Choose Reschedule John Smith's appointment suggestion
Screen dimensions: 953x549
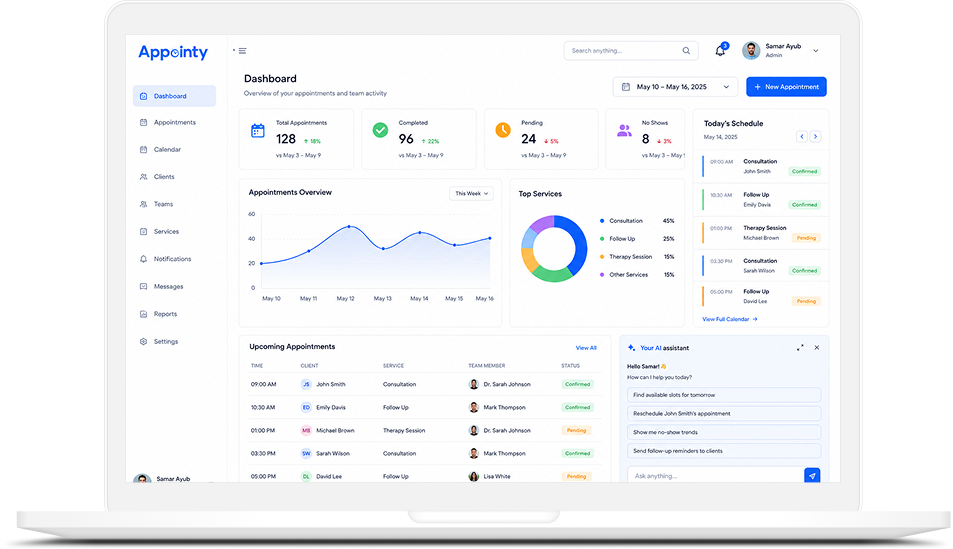[724, 415]
